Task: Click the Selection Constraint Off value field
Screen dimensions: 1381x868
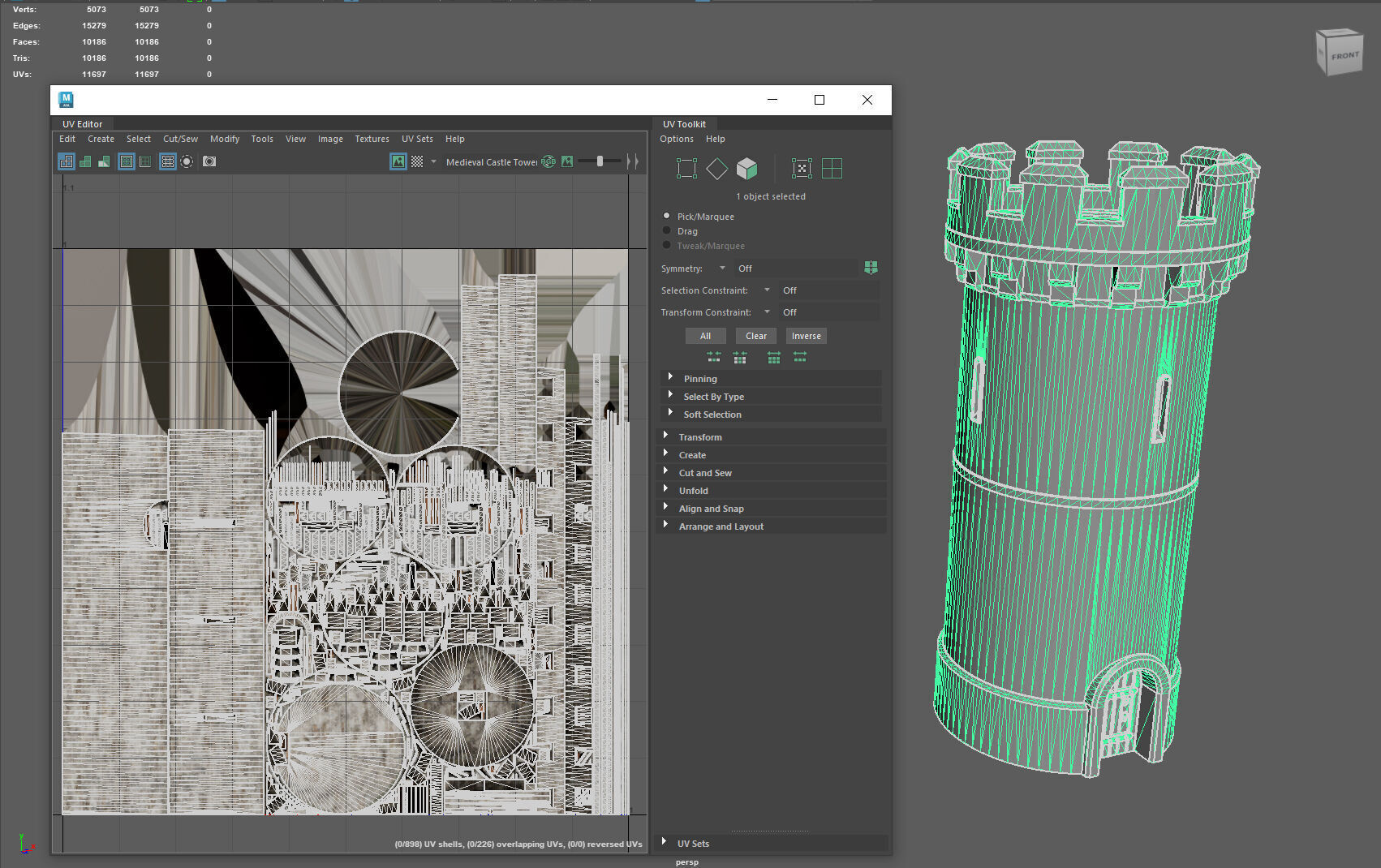Action: (x=829, y=290)
